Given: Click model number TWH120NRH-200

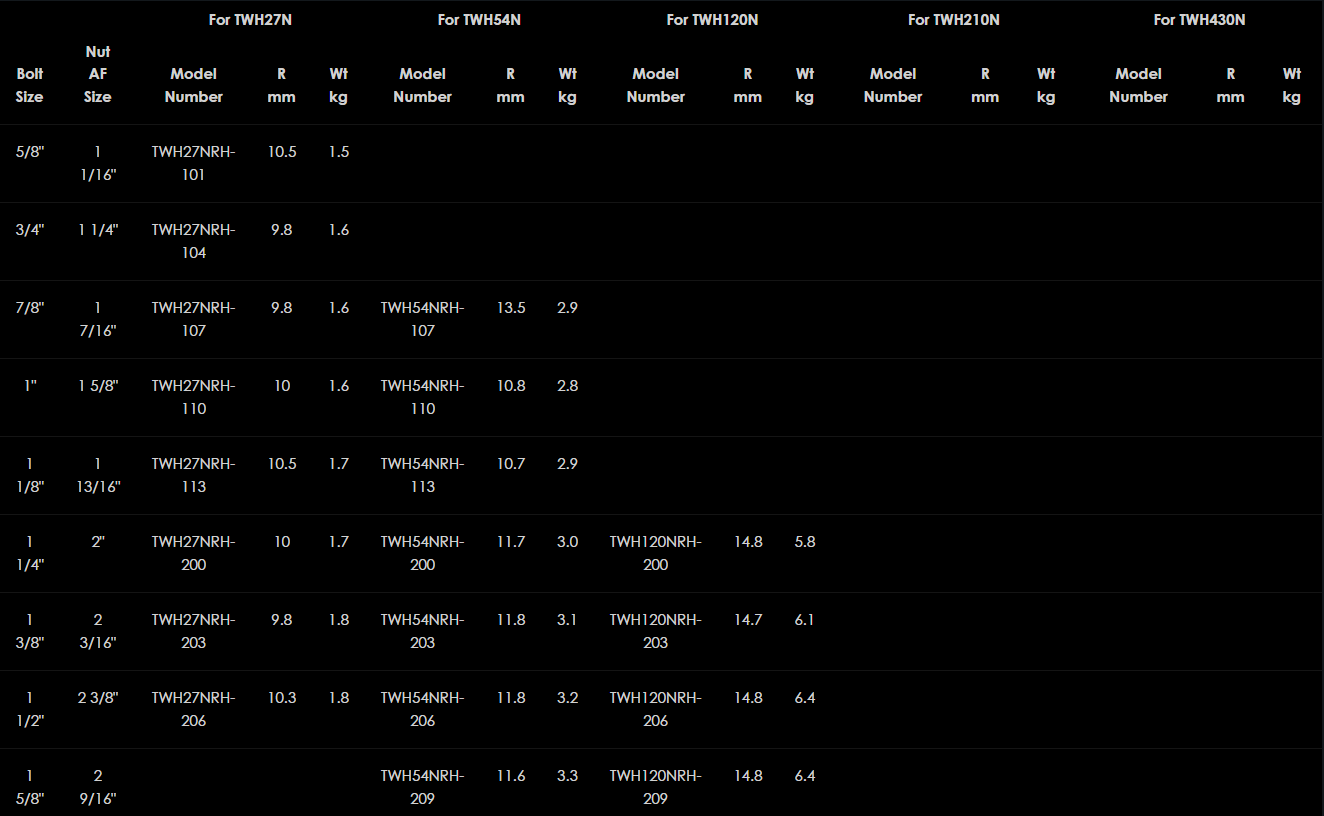Looking at the screenshot, I should 655,553.
